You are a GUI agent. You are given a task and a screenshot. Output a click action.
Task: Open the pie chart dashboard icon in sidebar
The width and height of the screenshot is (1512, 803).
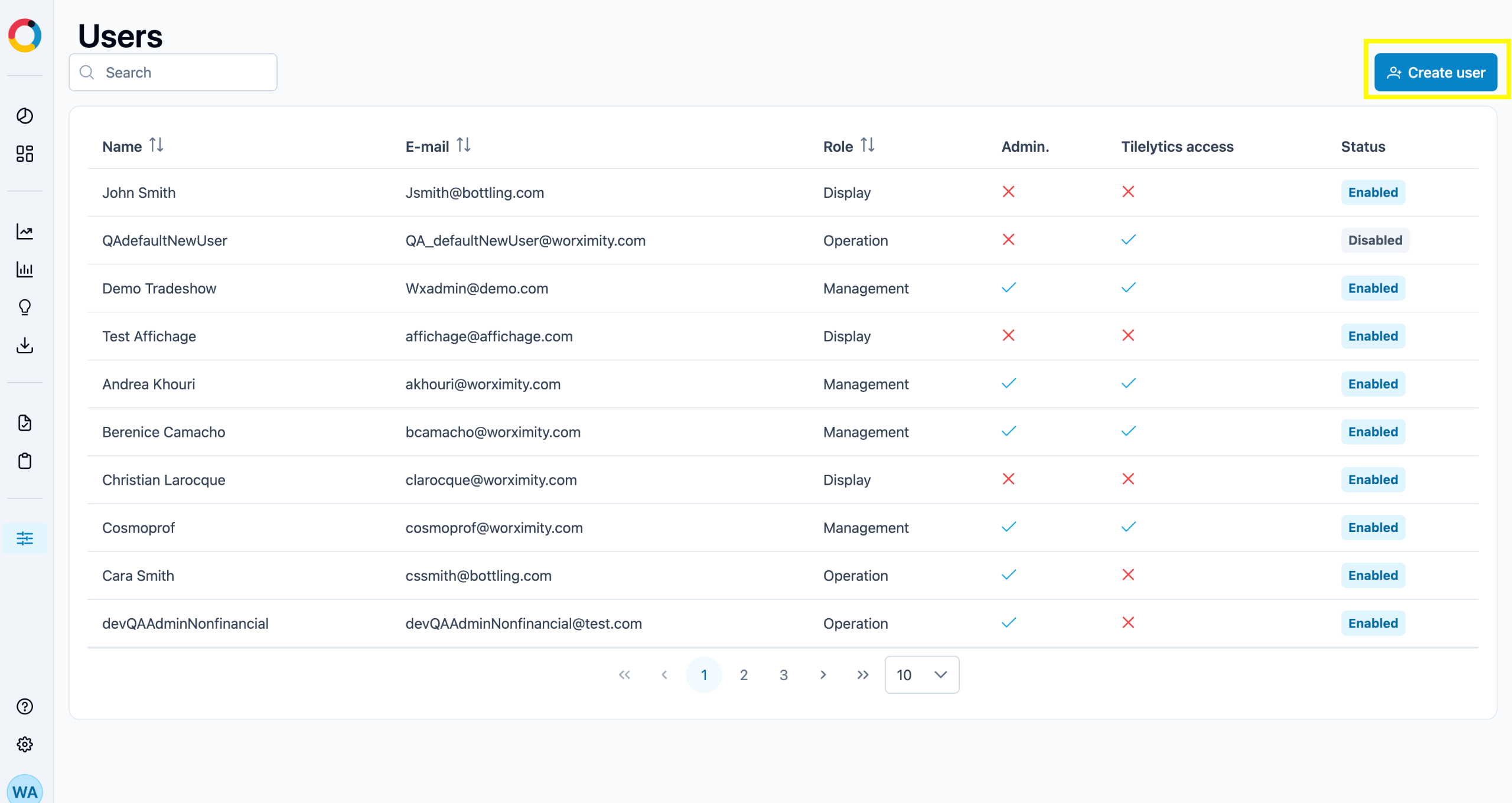(x=24, y=116)
